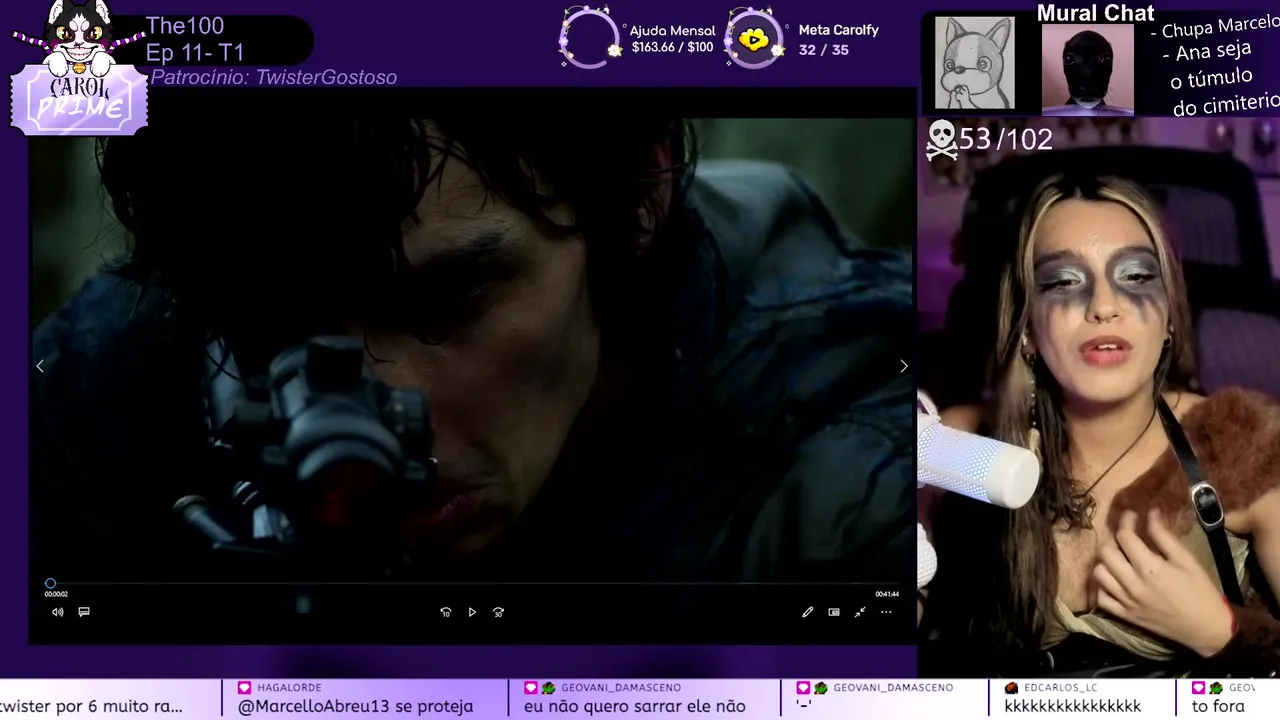1280x720 pixels.
Task: Click the 00:41:44 total duration label
Action: [887, 594]
